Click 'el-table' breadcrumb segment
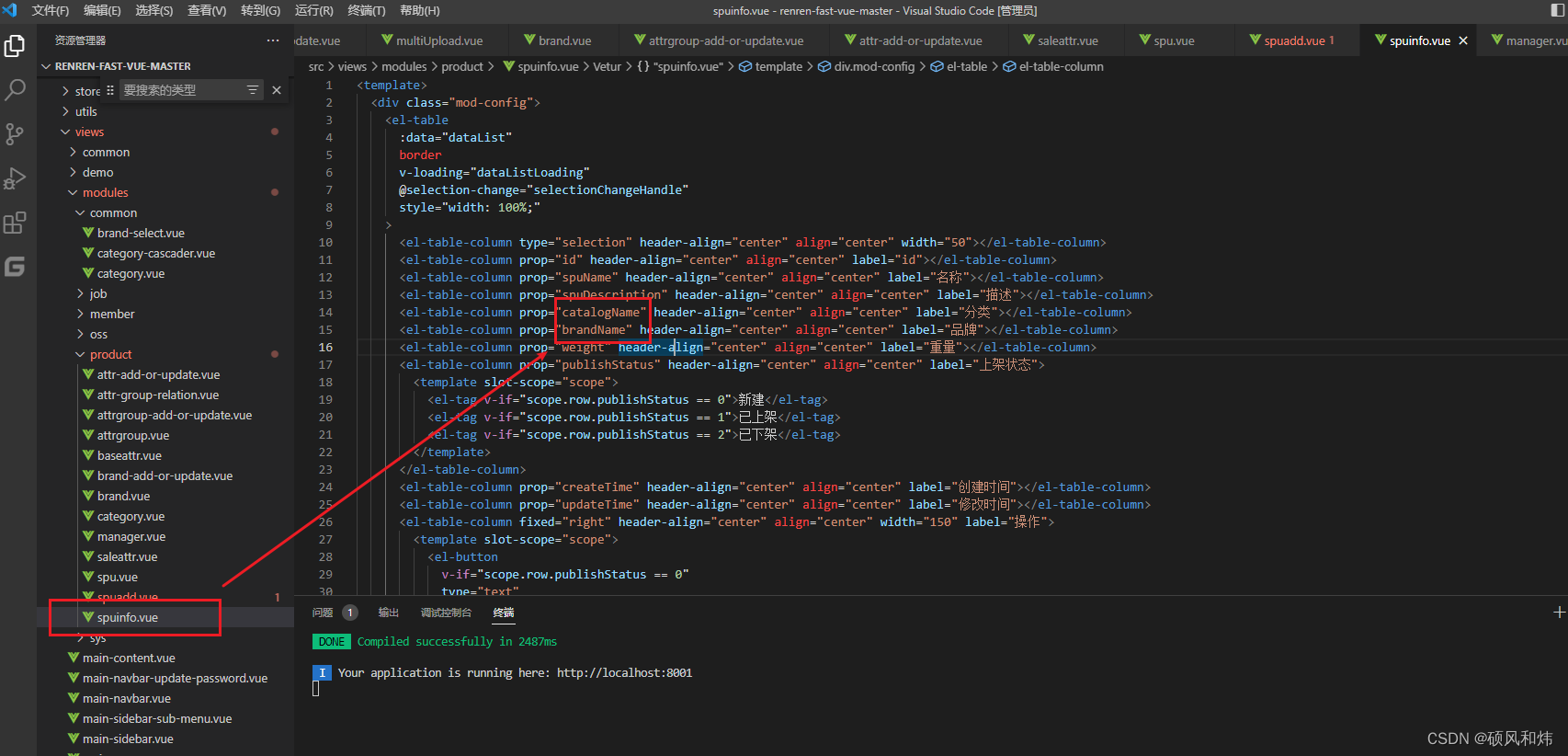The image size is (1568, 756). (967, 66)
